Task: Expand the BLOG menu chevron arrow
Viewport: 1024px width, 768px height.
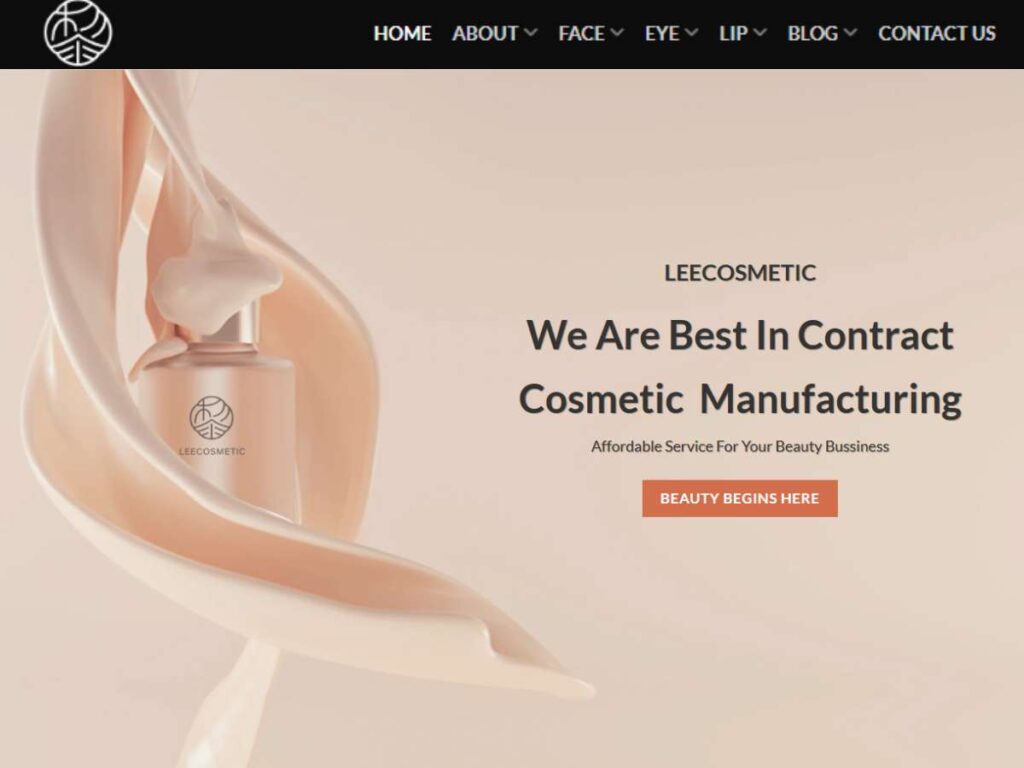Action: click(850, 33)
